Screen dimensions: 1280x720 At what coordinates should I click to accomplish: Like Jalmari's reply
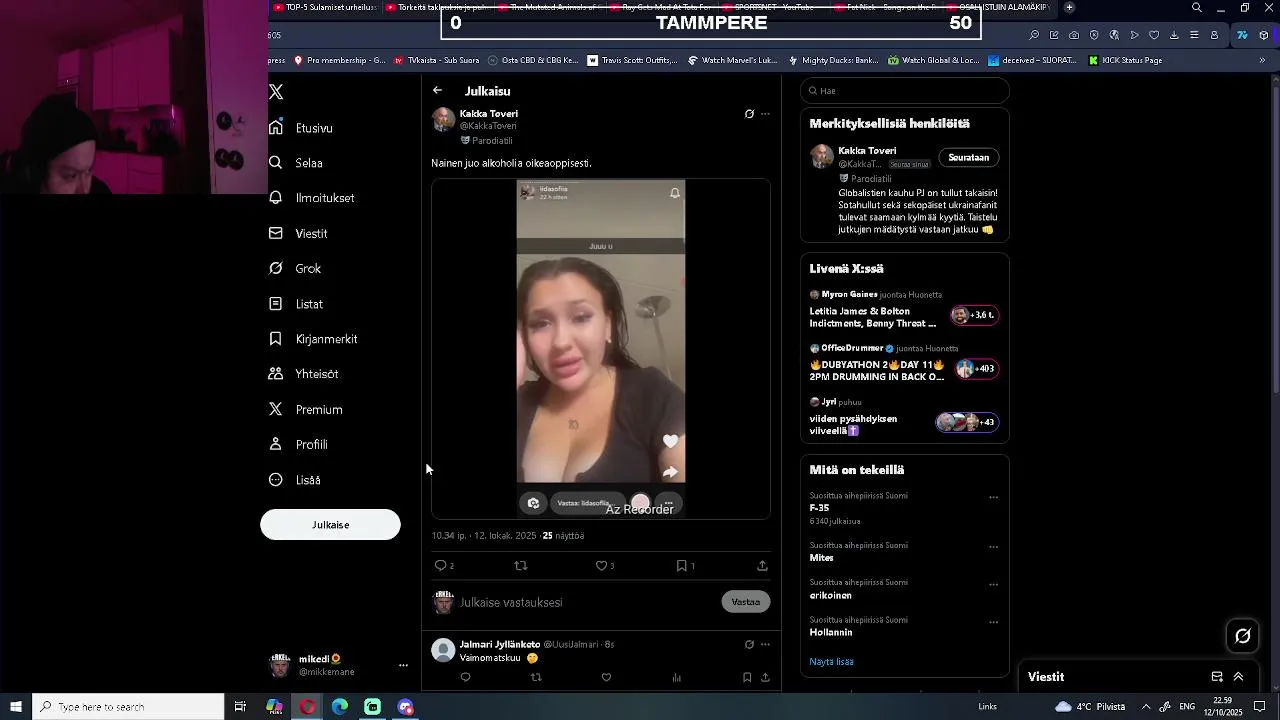(x=606, y=678)
